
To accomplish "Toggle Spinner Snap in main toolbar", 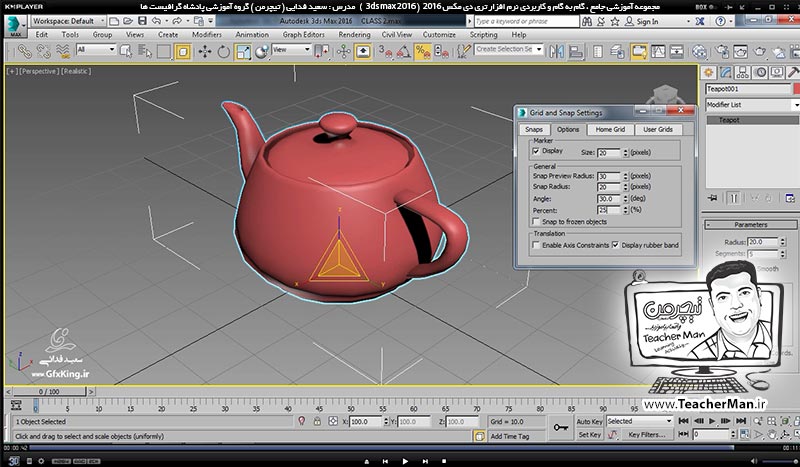I will point(442,52).
